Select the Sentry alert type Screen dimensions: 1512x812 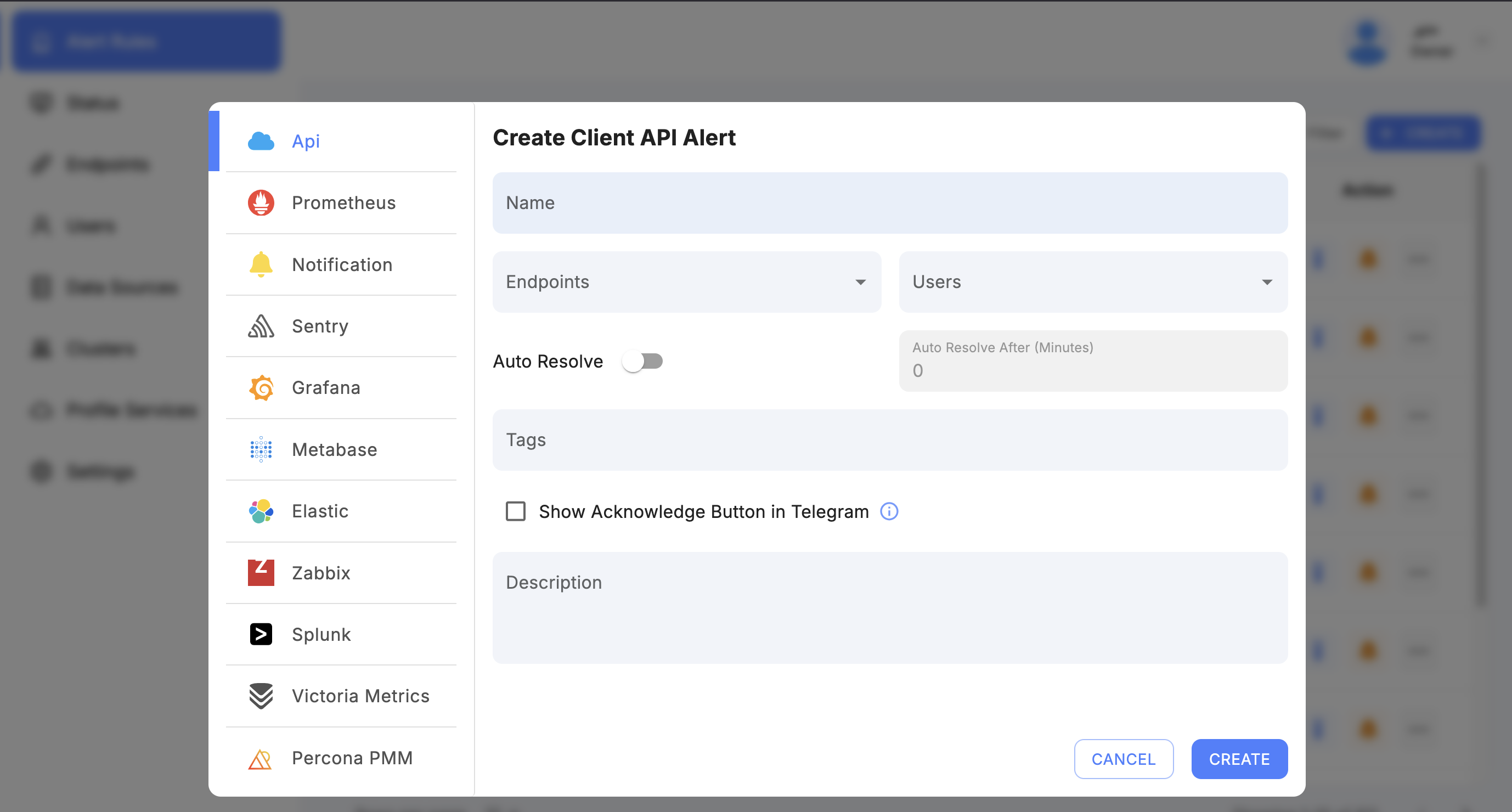pyautogui.click(x=341, y=326)
